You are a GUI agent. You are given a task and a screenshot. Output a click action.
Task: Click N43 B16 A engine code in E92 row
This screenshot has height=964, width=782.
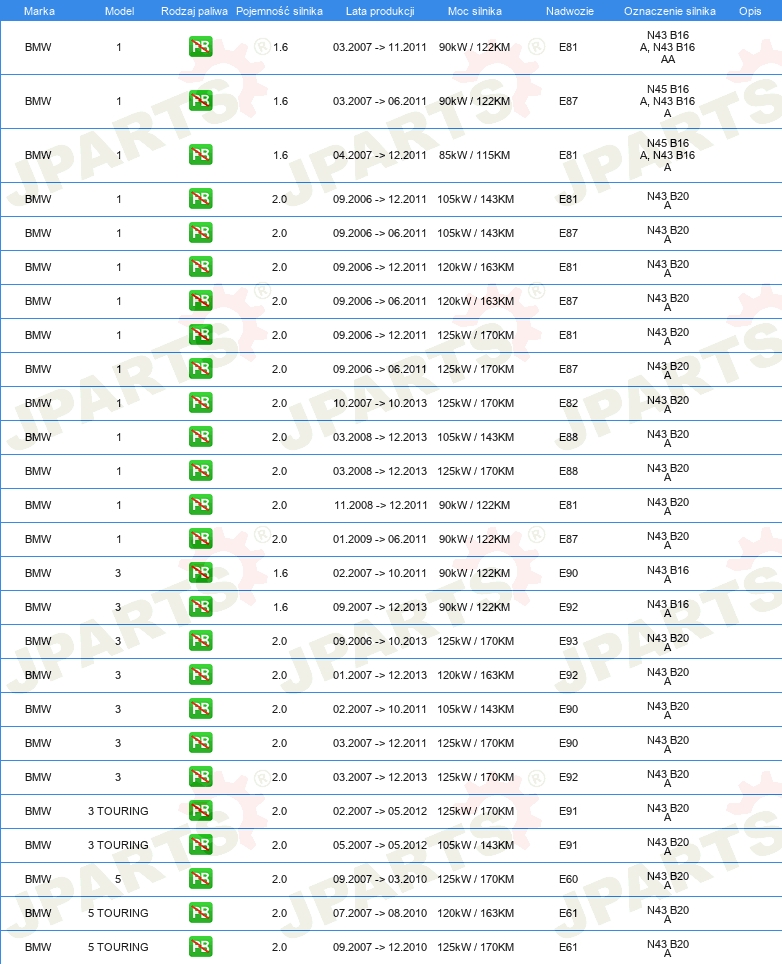[668, 608]
